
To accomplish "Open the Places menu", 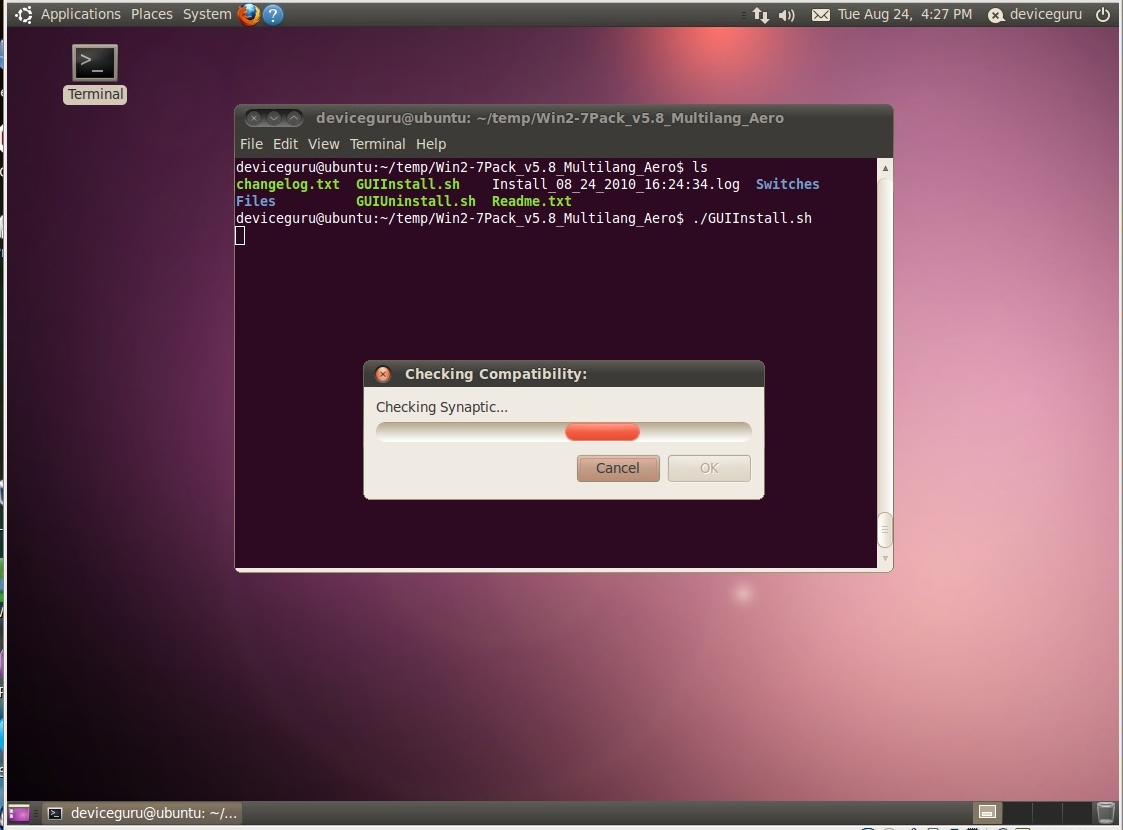I will point(152,14).
